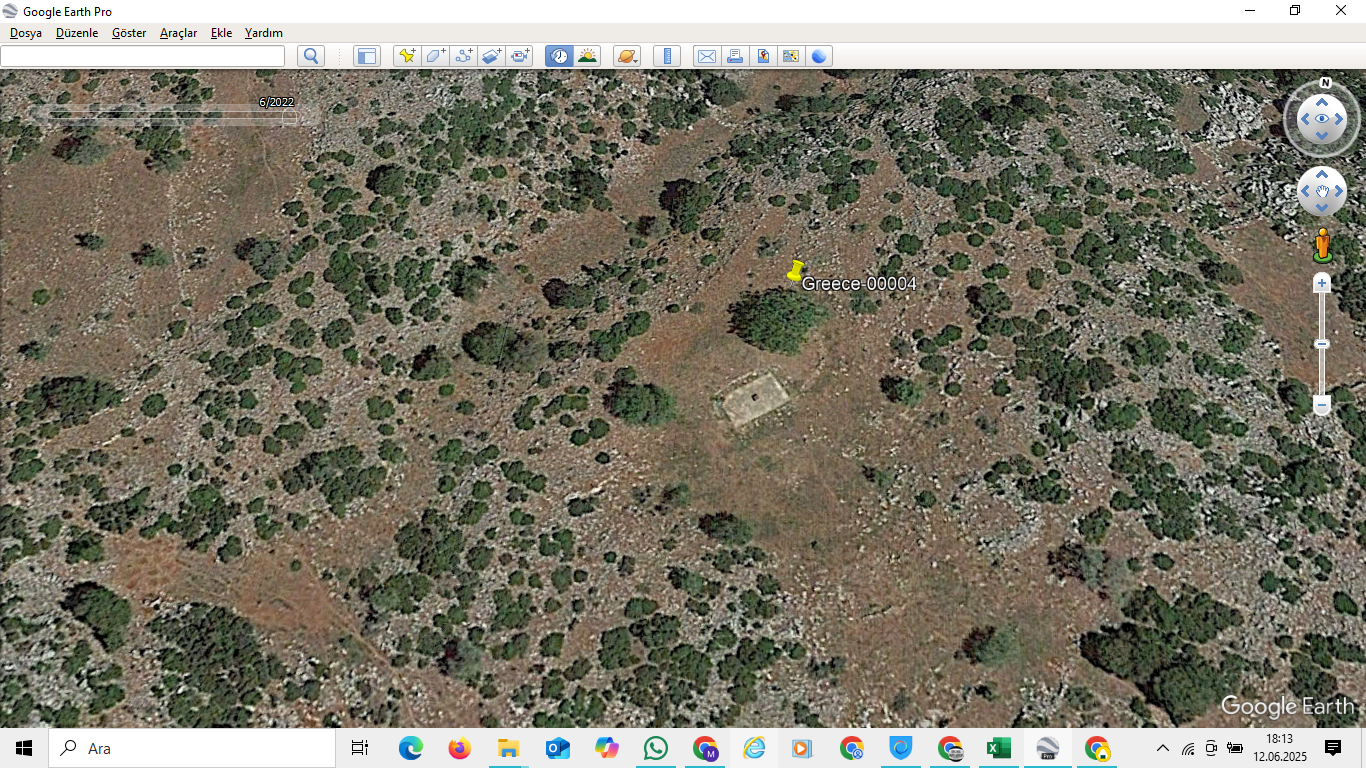The image size is (1366, 768).
Task: Select the Add Polygon tool
Action: pos(435,56)
